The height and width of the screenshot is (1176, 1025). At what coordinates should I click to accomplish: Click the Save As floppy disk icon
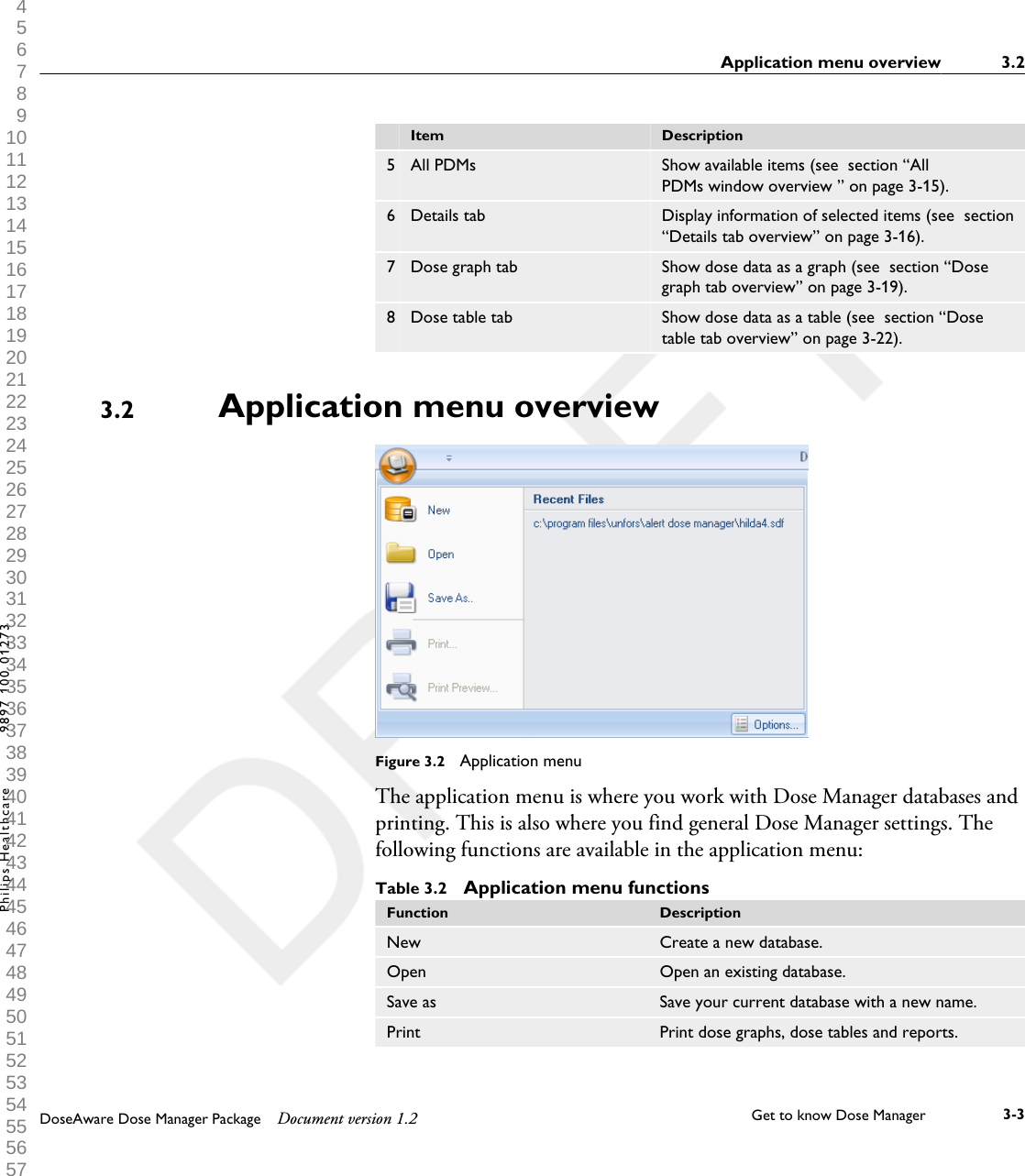[x=401, y=598]
